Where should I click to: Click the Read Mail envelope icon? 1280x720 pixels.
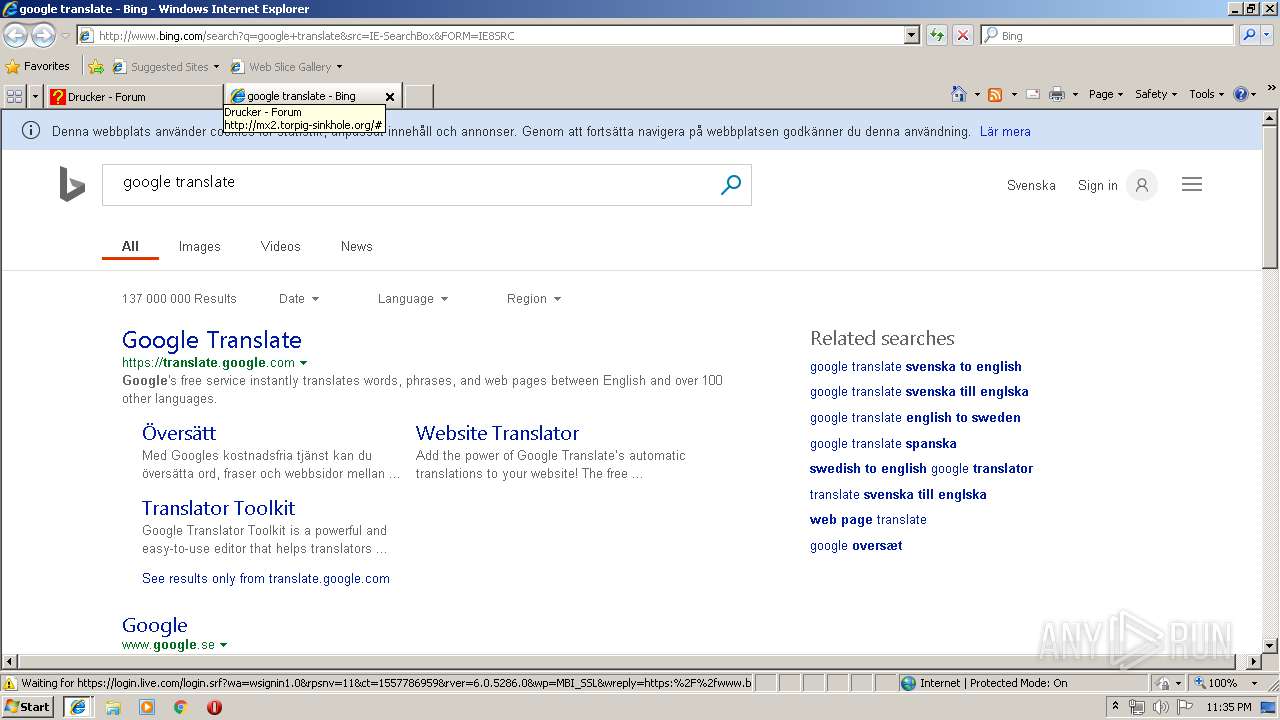[1032, 94]
